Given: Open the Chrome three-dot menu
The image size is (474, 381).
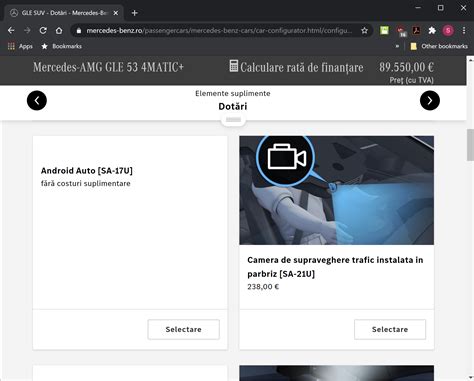Looking at the screenshot, I should pos(464,31).
